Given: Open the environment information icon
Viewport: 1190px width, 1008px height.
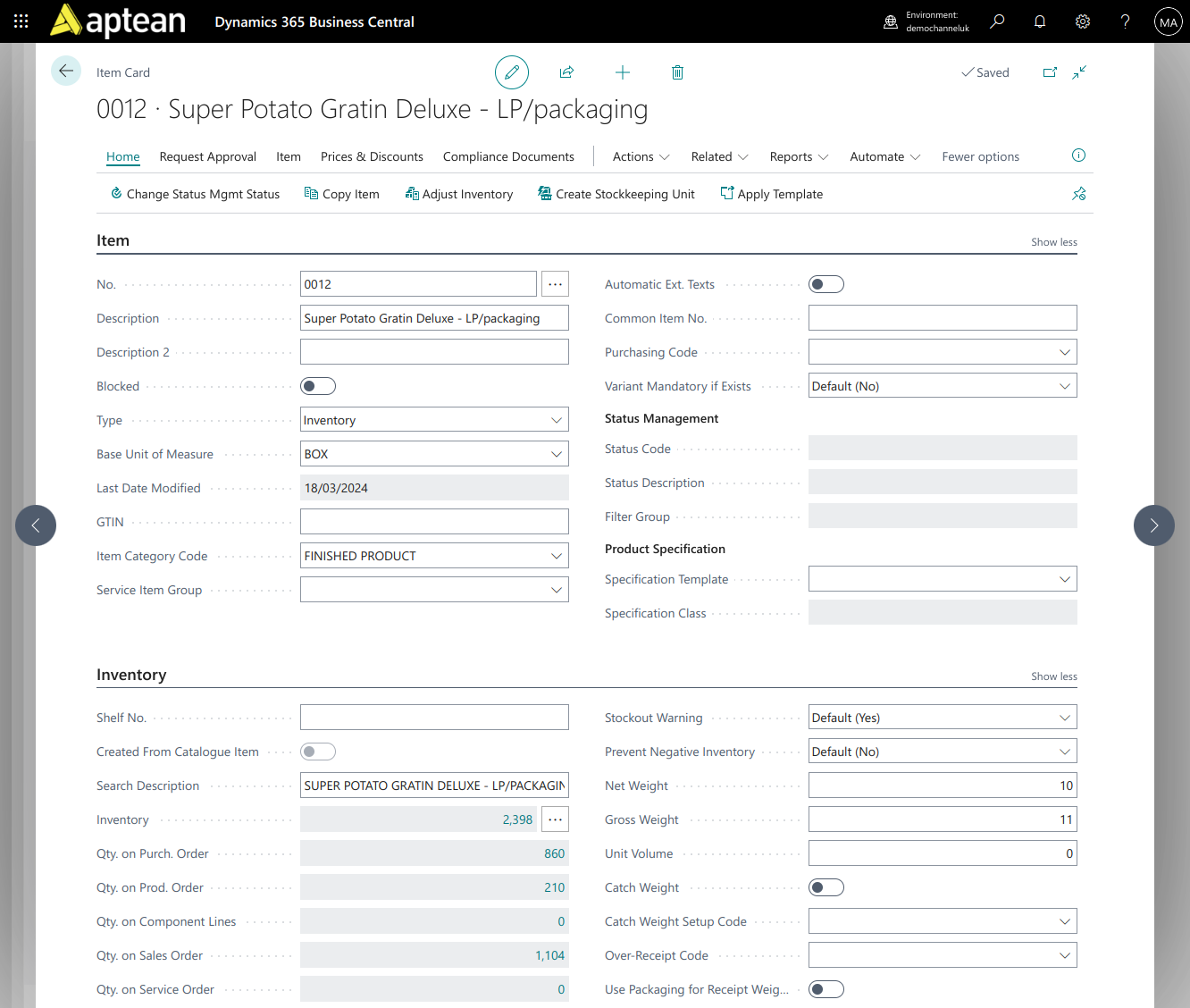Looking at the screenshot, I should 891,21.
